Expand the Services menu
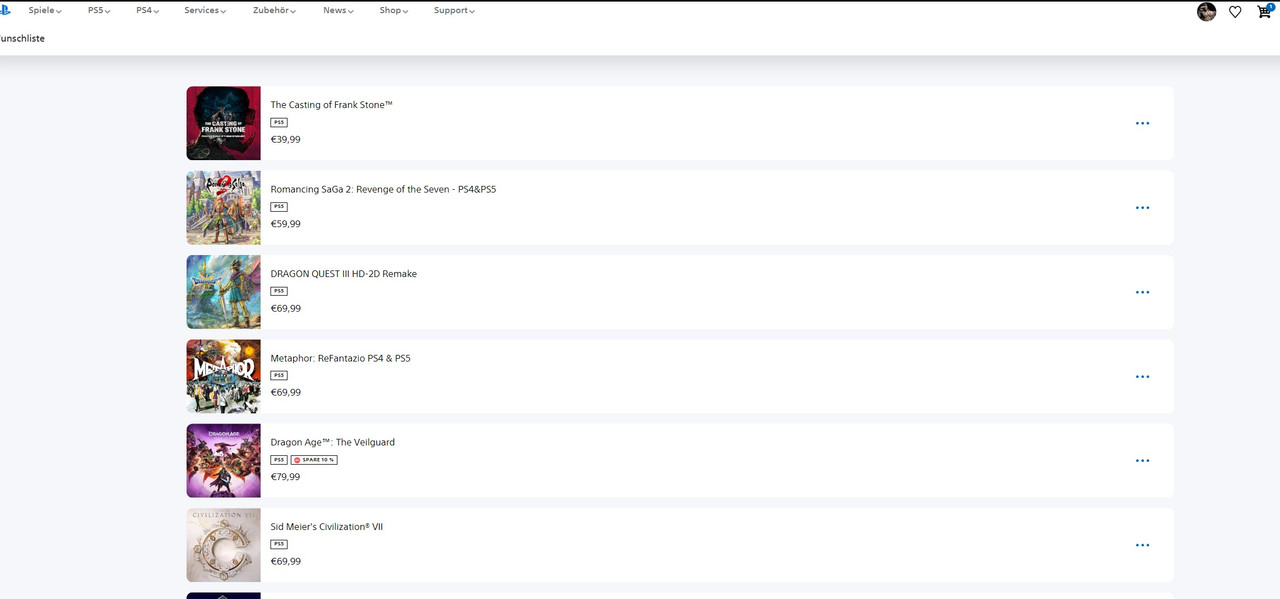Viewport: 1280px width, 599px height. [205, 10]
